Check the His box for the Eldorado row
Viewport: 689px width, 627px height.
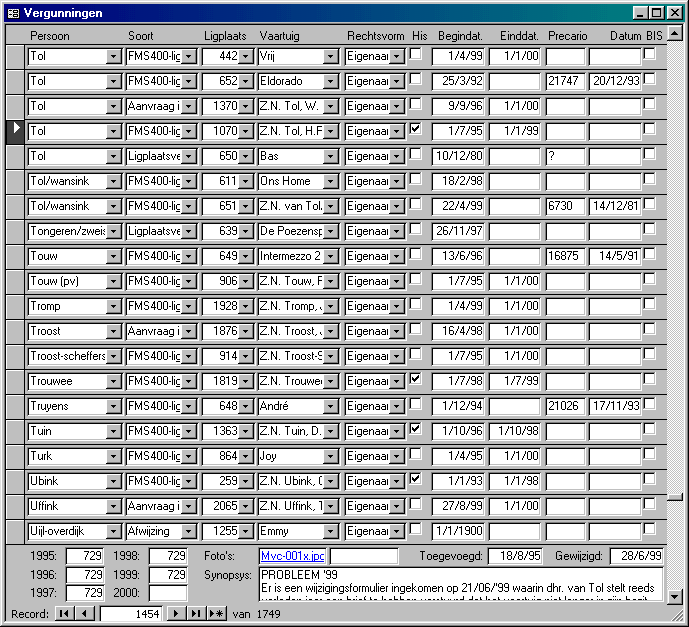pyautogui.click(x=415, y=79)
